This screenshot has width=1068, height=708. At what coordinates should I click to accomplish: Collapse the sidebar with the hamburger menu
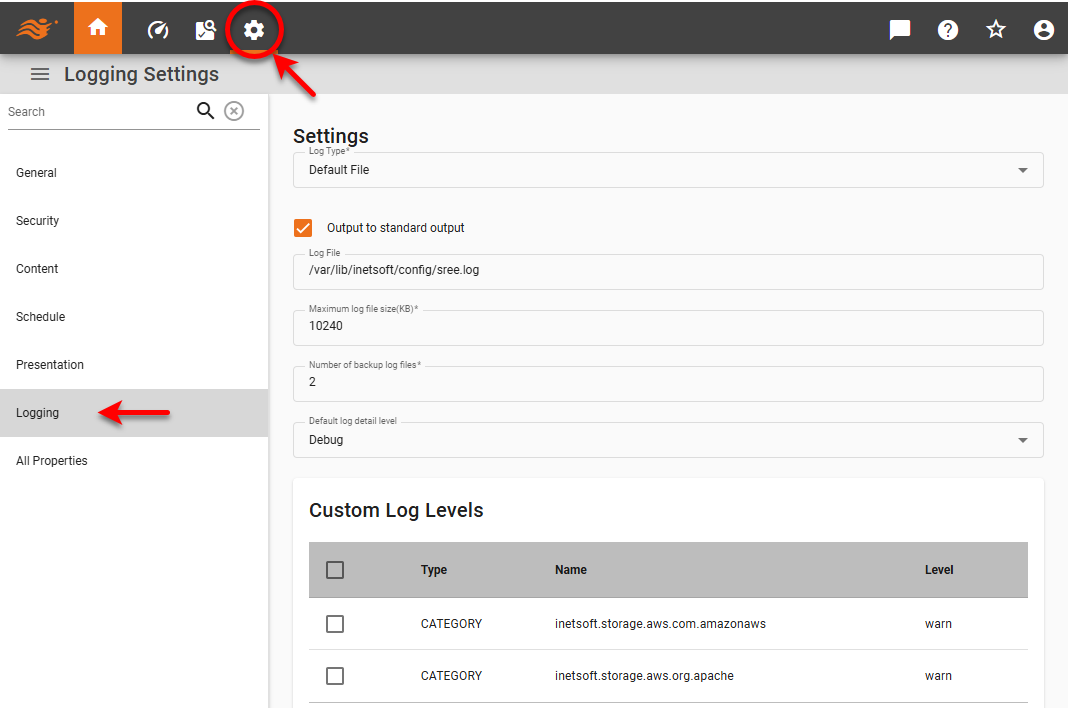[x=39, y=73]
